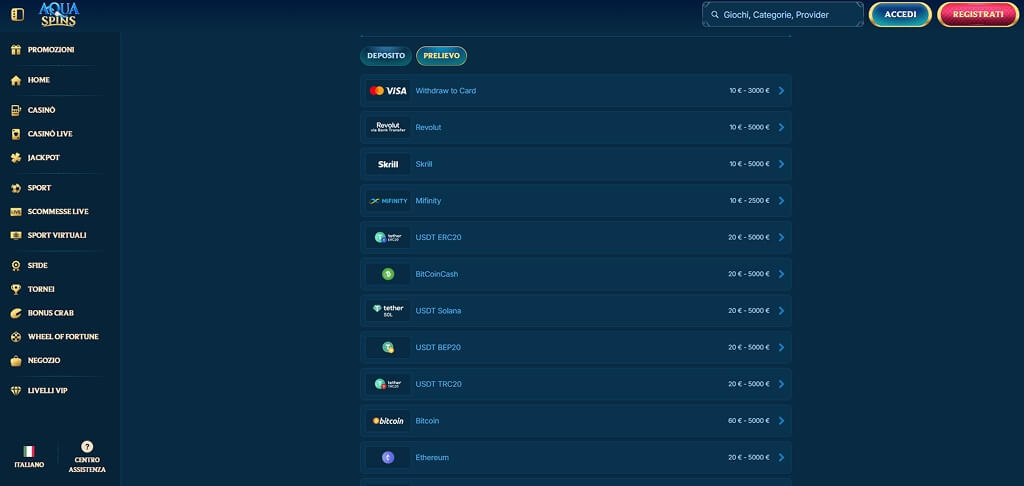Click the Visa Mastercard logo
This screenshot has height=486, width=1024.
388,91
